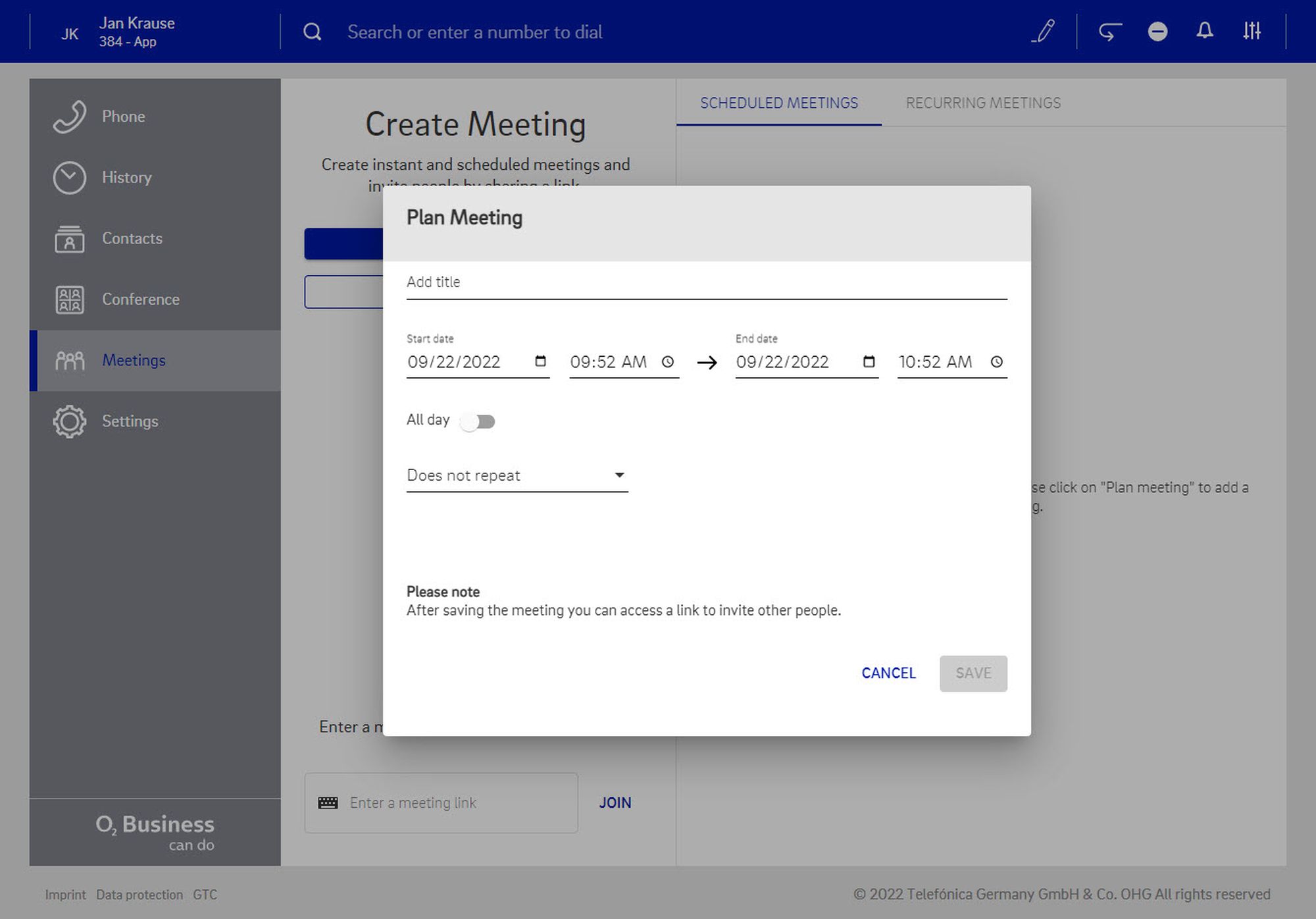Click the end time clock icon
1316x919 pixels.
996,361
